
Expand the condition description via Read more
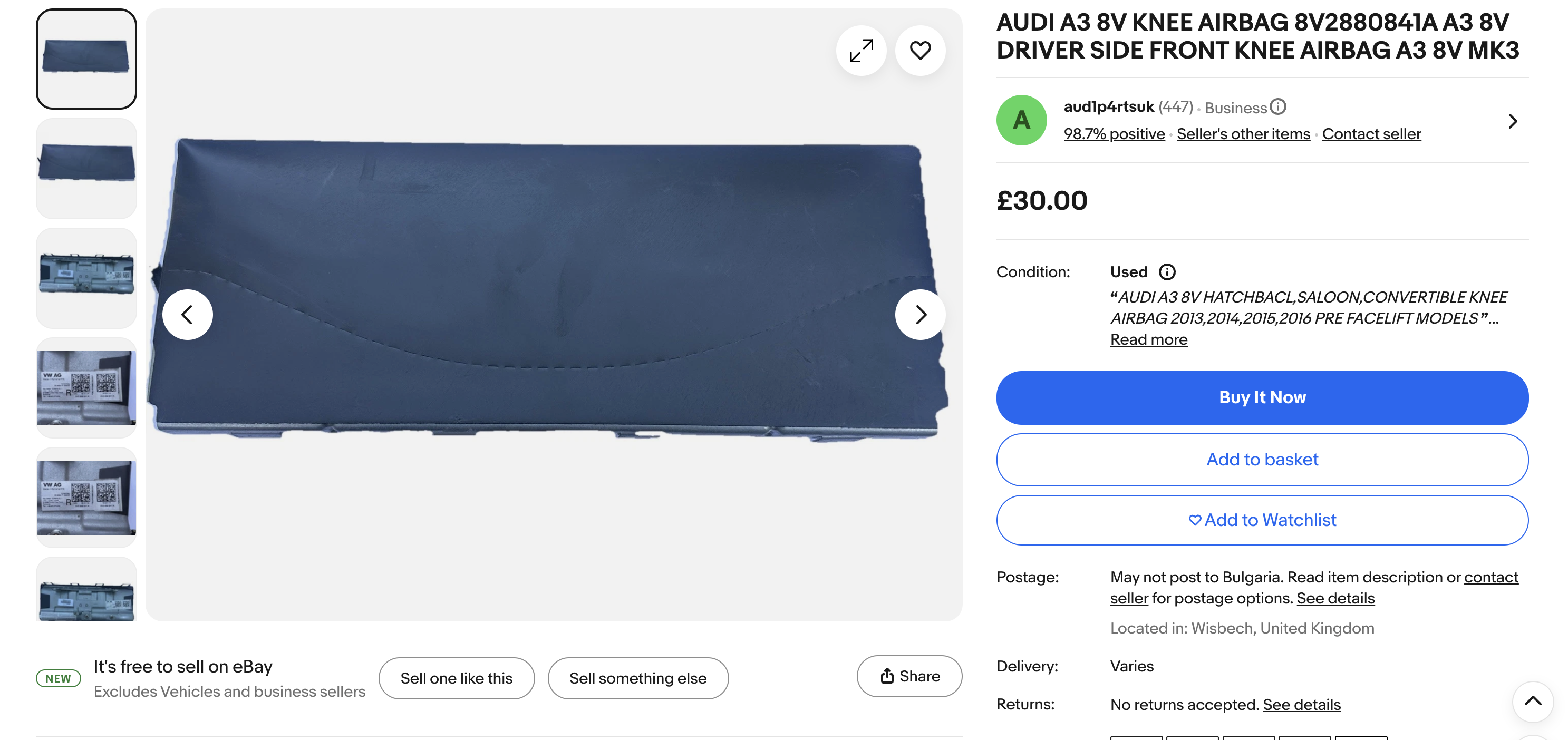pyautogui.click(x=1148, y=339)
